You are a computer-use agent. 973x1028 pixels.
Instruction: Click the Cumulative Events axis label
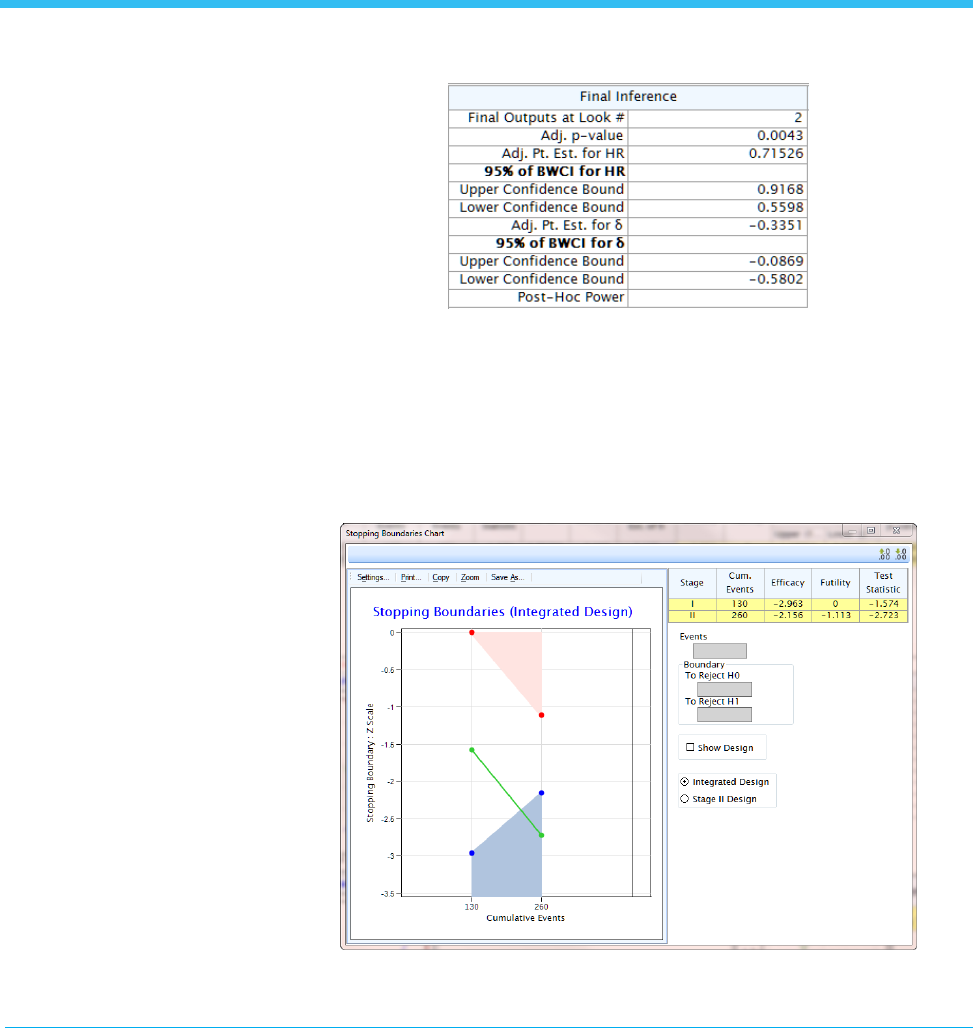pos(525,918)
